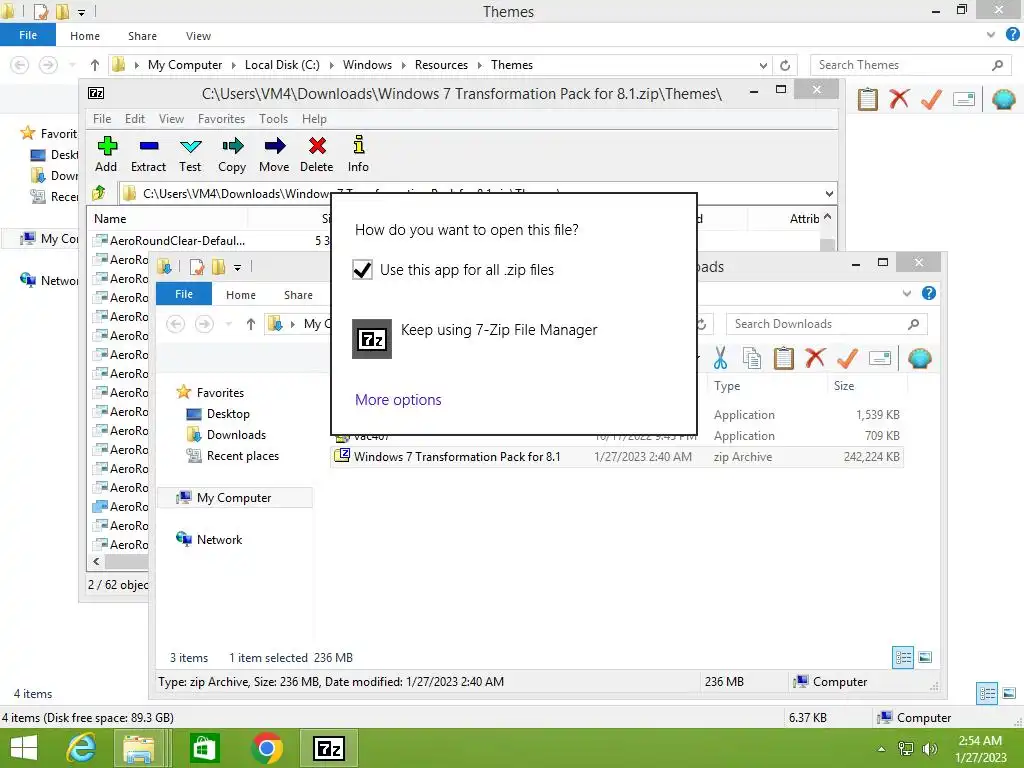The image size is (1024, 768).
Task: Click the 7-Zip Add toolbar icon
Action: [107, 146]
